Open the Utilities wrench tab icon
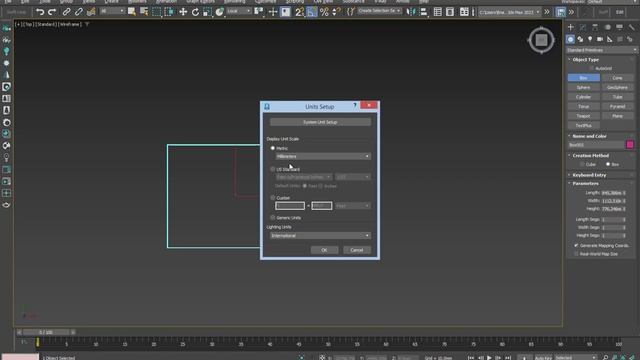640x360 pixels. [x=631, y=27]
